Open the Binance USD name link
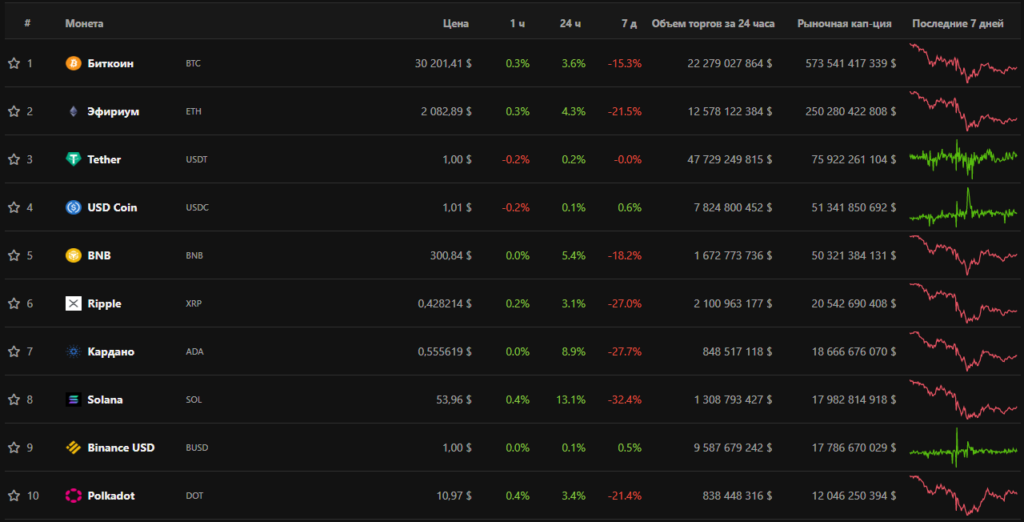This screenshot has width=1024, height=522. (121, 448)
